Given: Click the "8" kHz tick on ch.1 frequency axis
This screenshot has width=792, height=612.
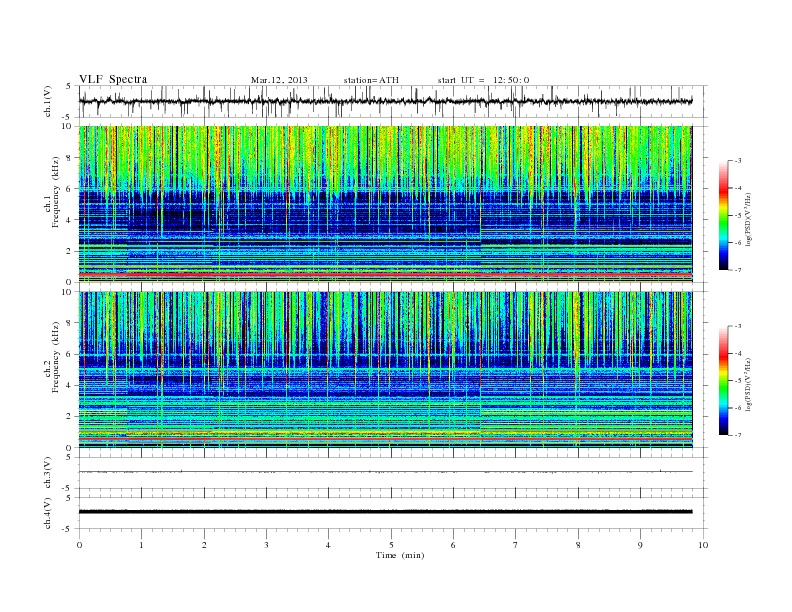Looking at the screenshot, I should click(69, 158).
